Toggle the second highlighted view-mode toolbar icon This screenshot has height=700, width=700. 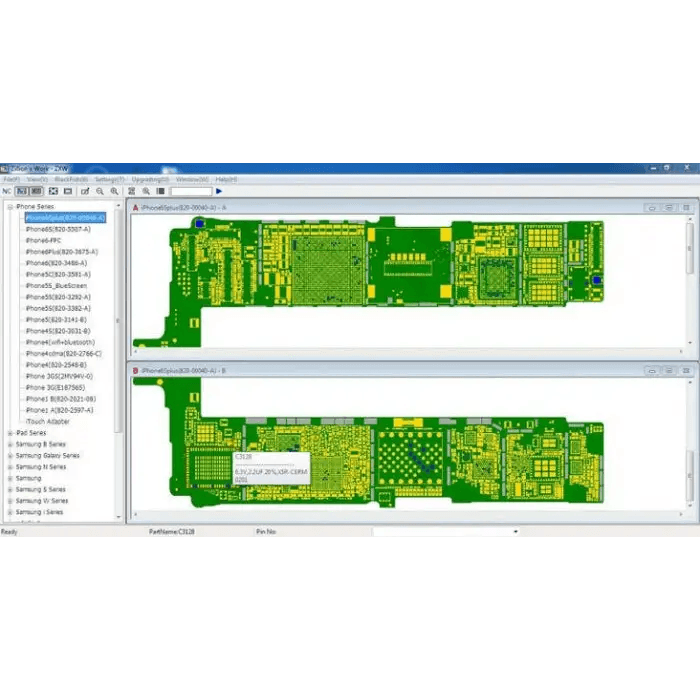(36, 191)
